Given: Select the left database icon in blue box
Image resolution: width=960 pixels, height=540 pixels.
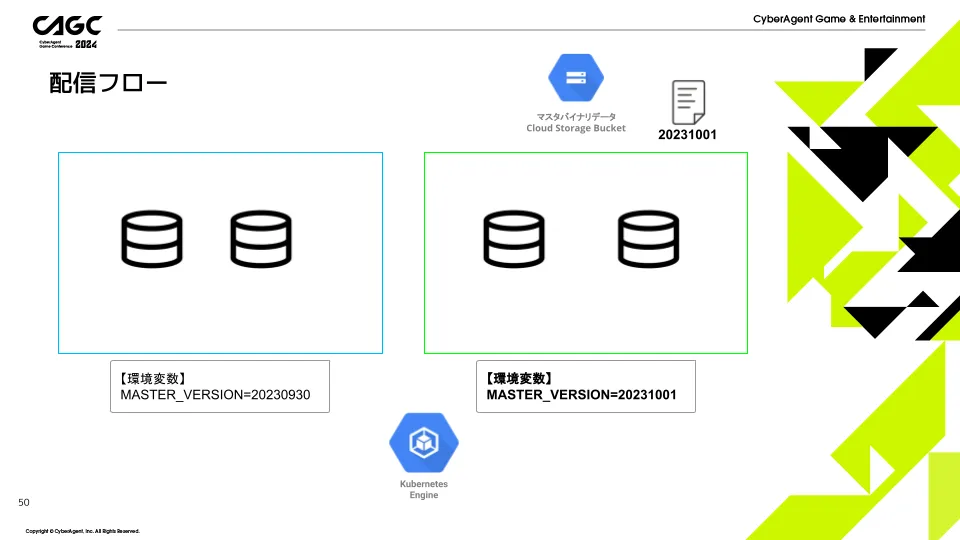Looking at the screenshot, I should [152, 240].
